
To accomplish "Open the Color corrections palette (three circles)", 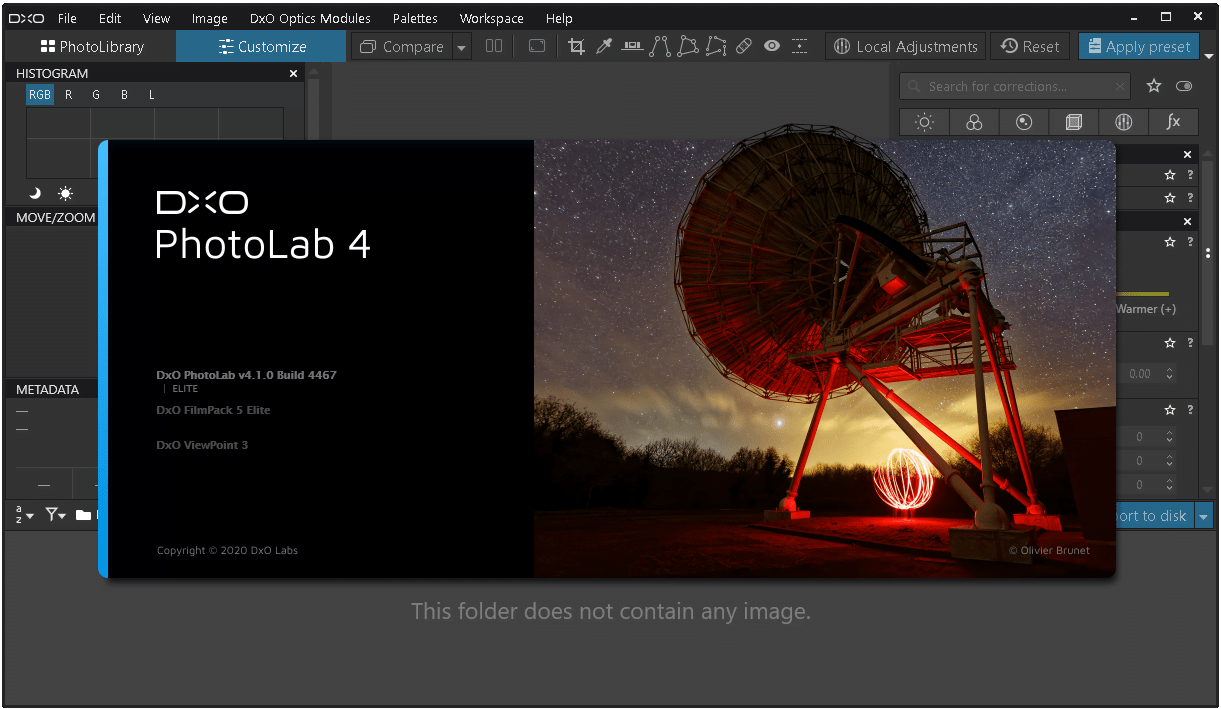I will pos(974,122).
